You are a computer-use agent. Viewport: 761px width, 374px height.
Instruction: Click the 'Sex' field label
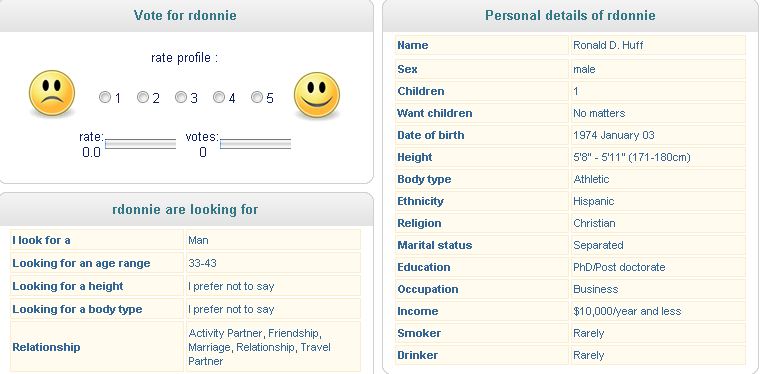[407, 69]
